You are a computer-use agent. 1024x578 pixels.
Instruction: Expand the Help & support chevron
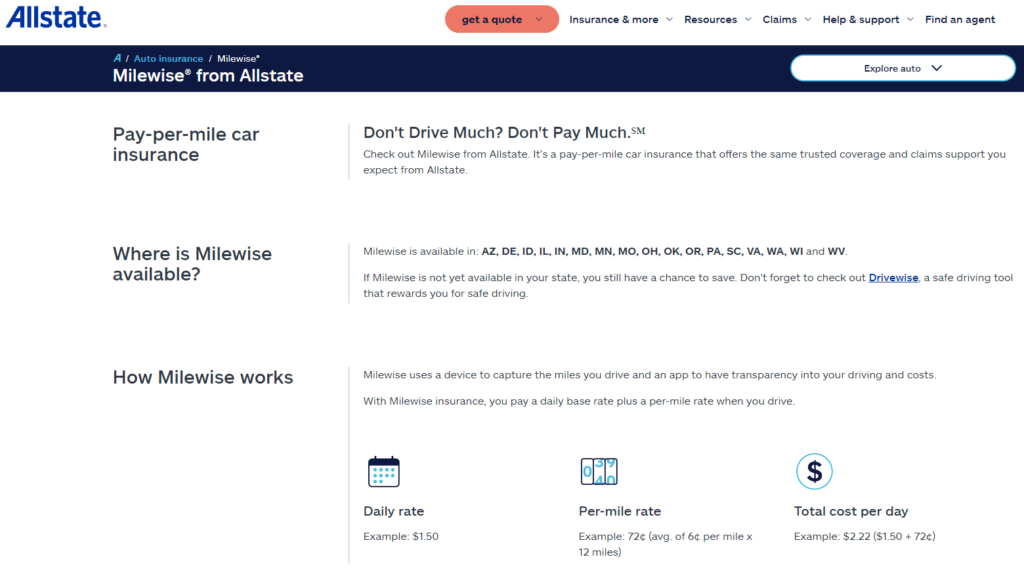pyautogui.click(x=911, y=18)
